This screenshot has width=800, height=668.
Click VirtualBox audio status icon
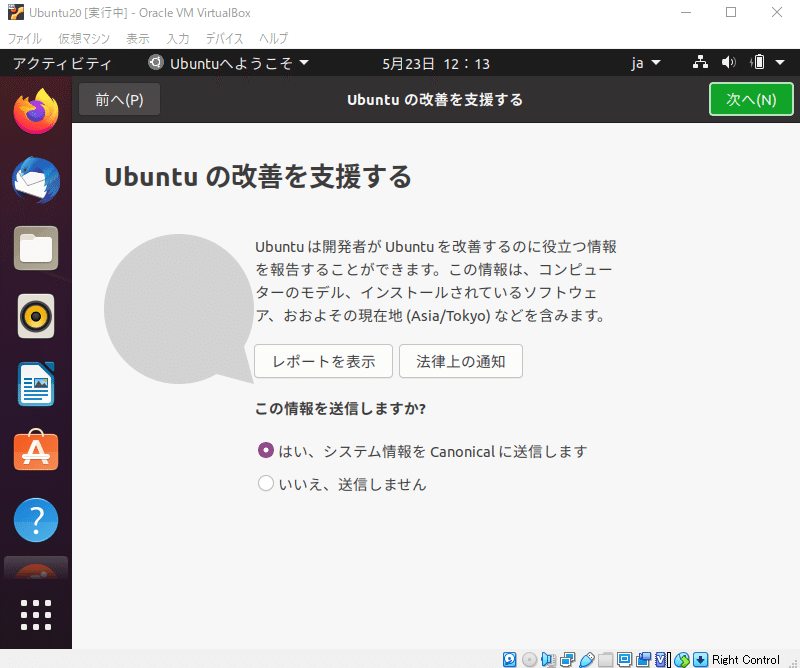click(x=548, y=660)
